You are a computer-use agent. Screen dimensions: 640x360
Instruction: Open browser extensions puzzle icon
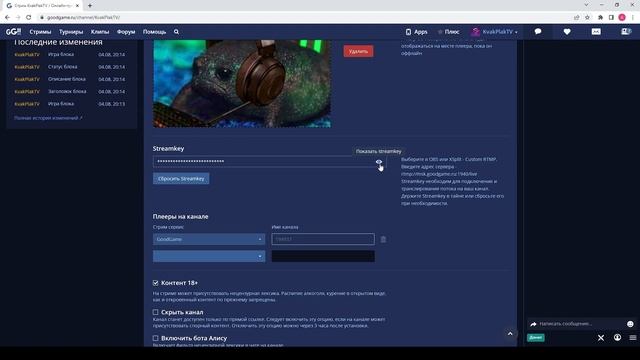click(600, 17)
